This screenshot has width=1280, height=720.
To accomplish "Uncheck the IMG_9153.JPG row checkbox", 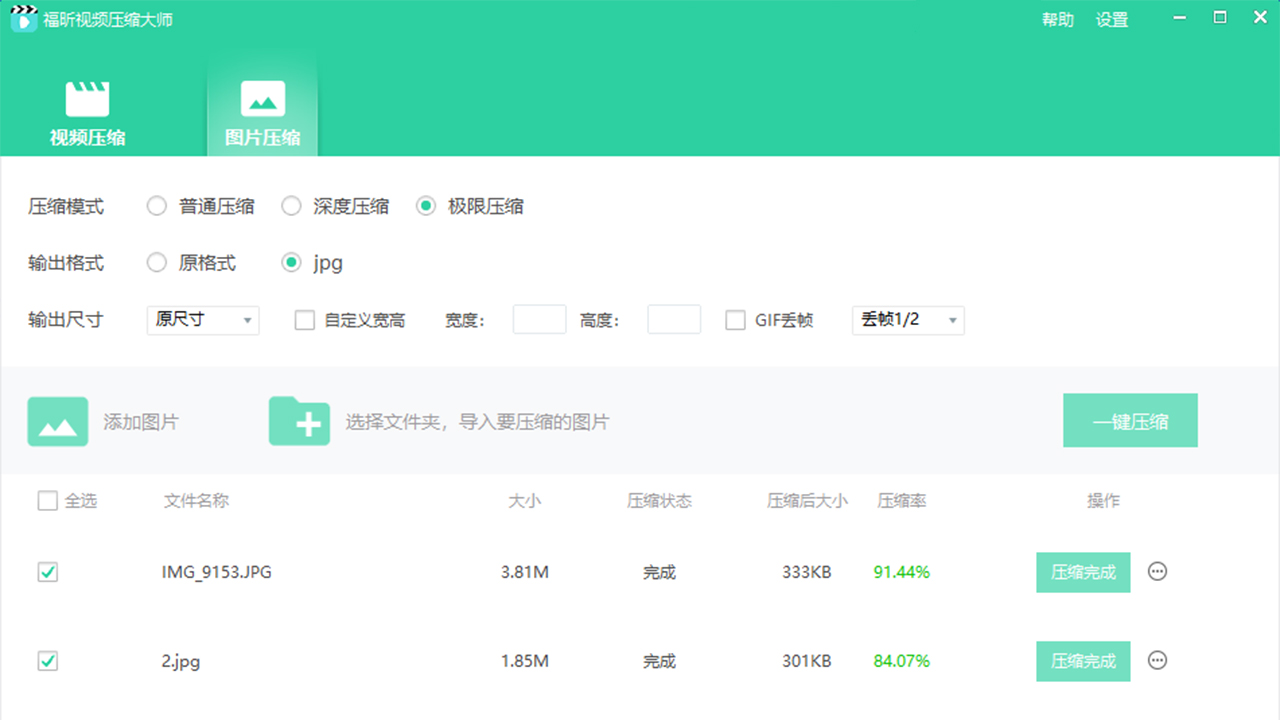I will pos(47,572).
